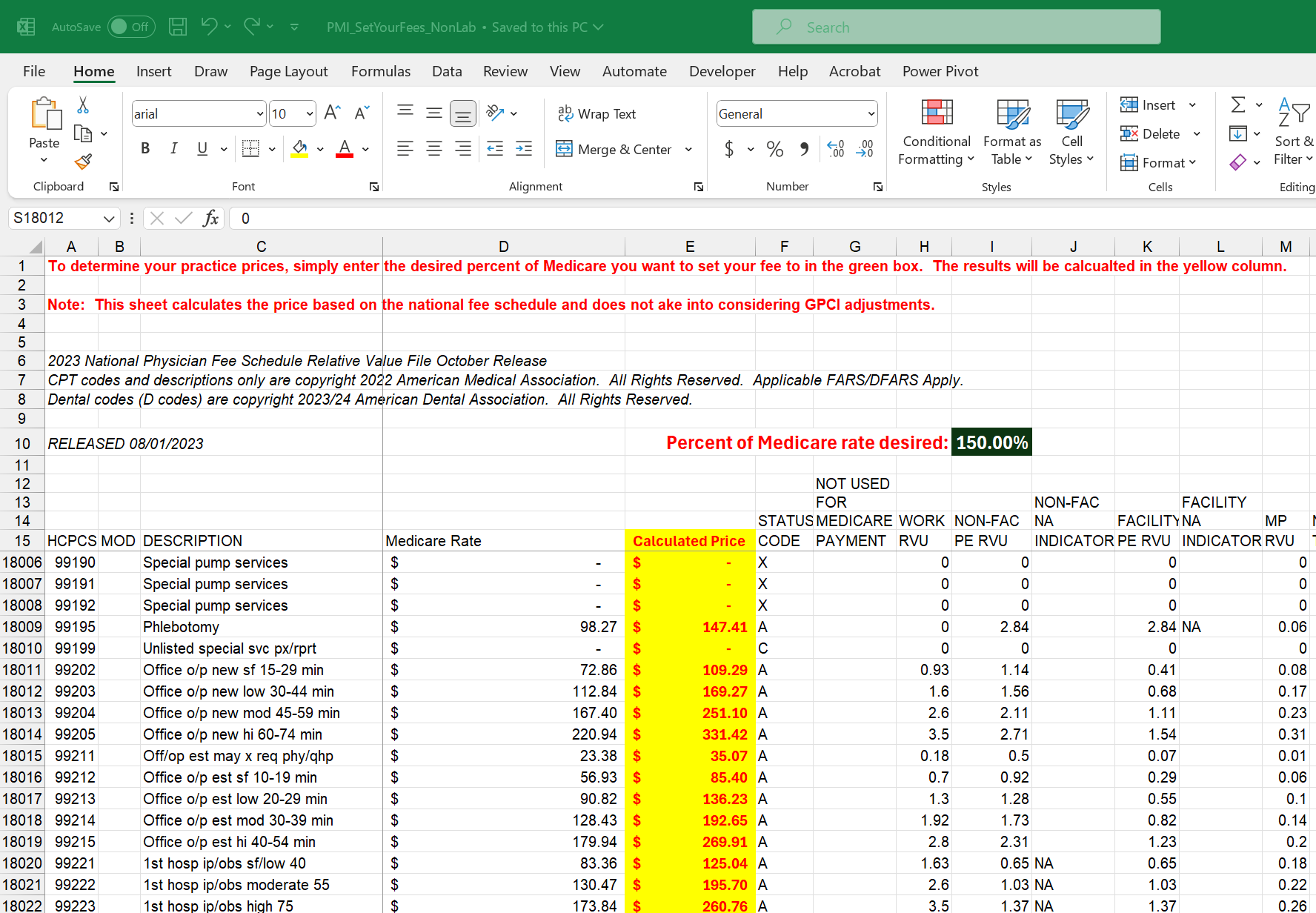Screen dimensions: 1316x913
Task: Switch to the Page Layout tab
Action: pos(288,71)
